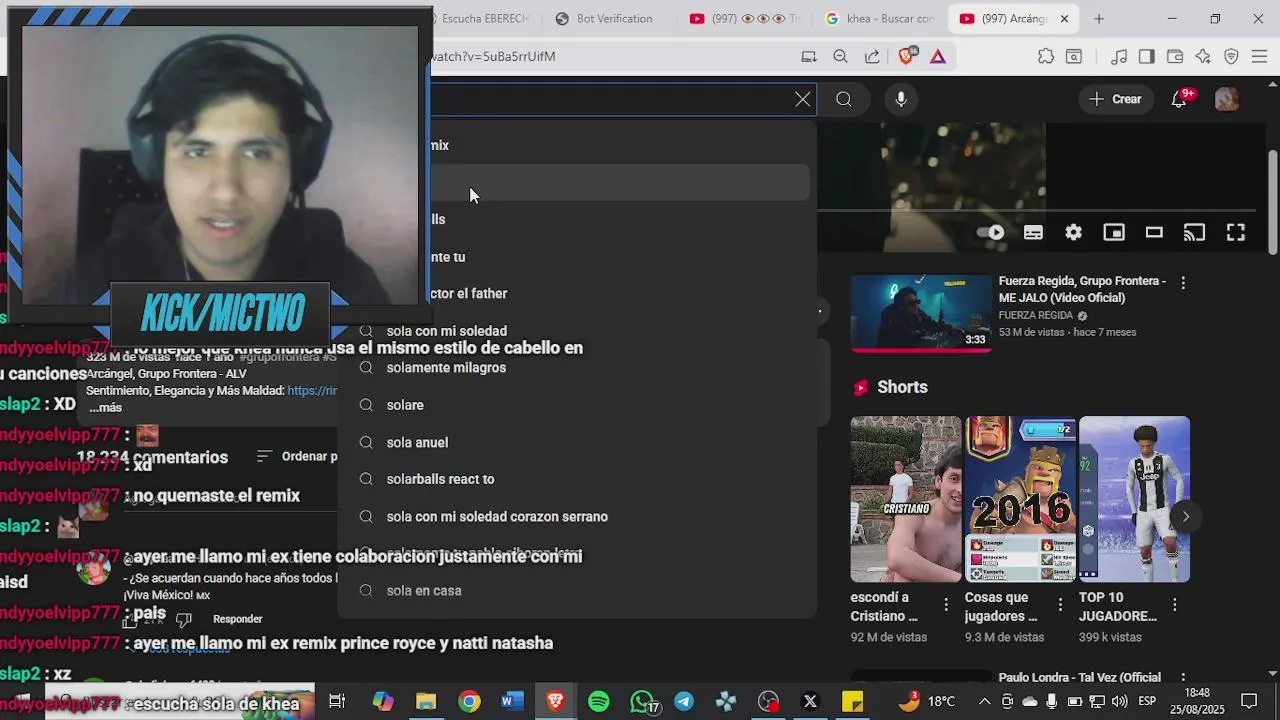Viewport: 1280px width, 720px height.
Task: Open File Explorer from the taskbar
Action: [426, 701]
